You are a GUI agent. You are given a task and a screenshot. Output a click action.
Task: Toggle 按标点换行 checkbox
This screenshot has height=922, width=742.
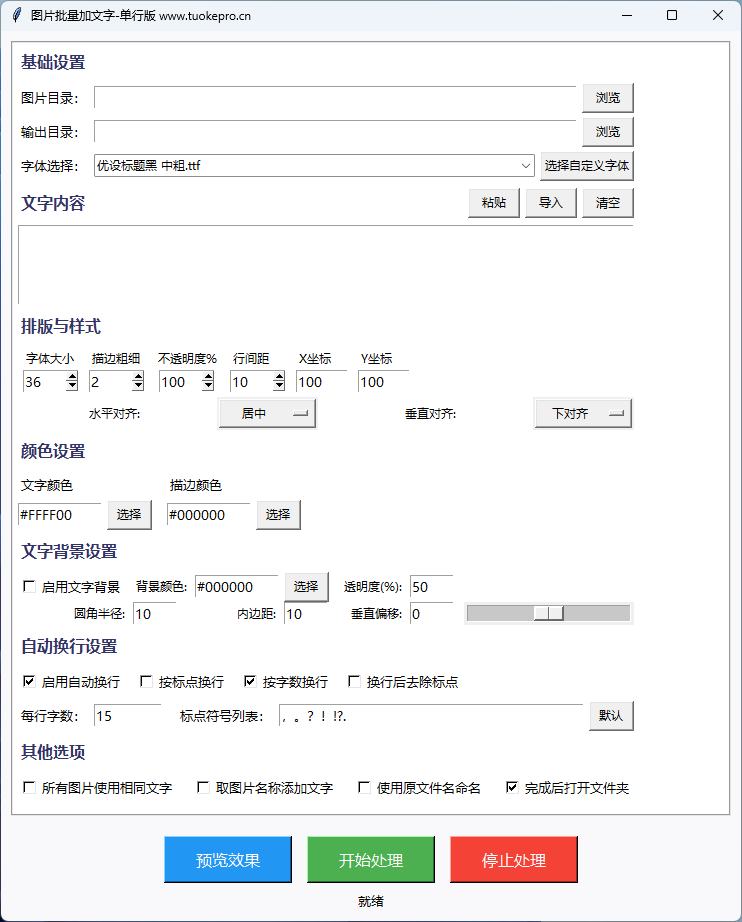point(147,682)
